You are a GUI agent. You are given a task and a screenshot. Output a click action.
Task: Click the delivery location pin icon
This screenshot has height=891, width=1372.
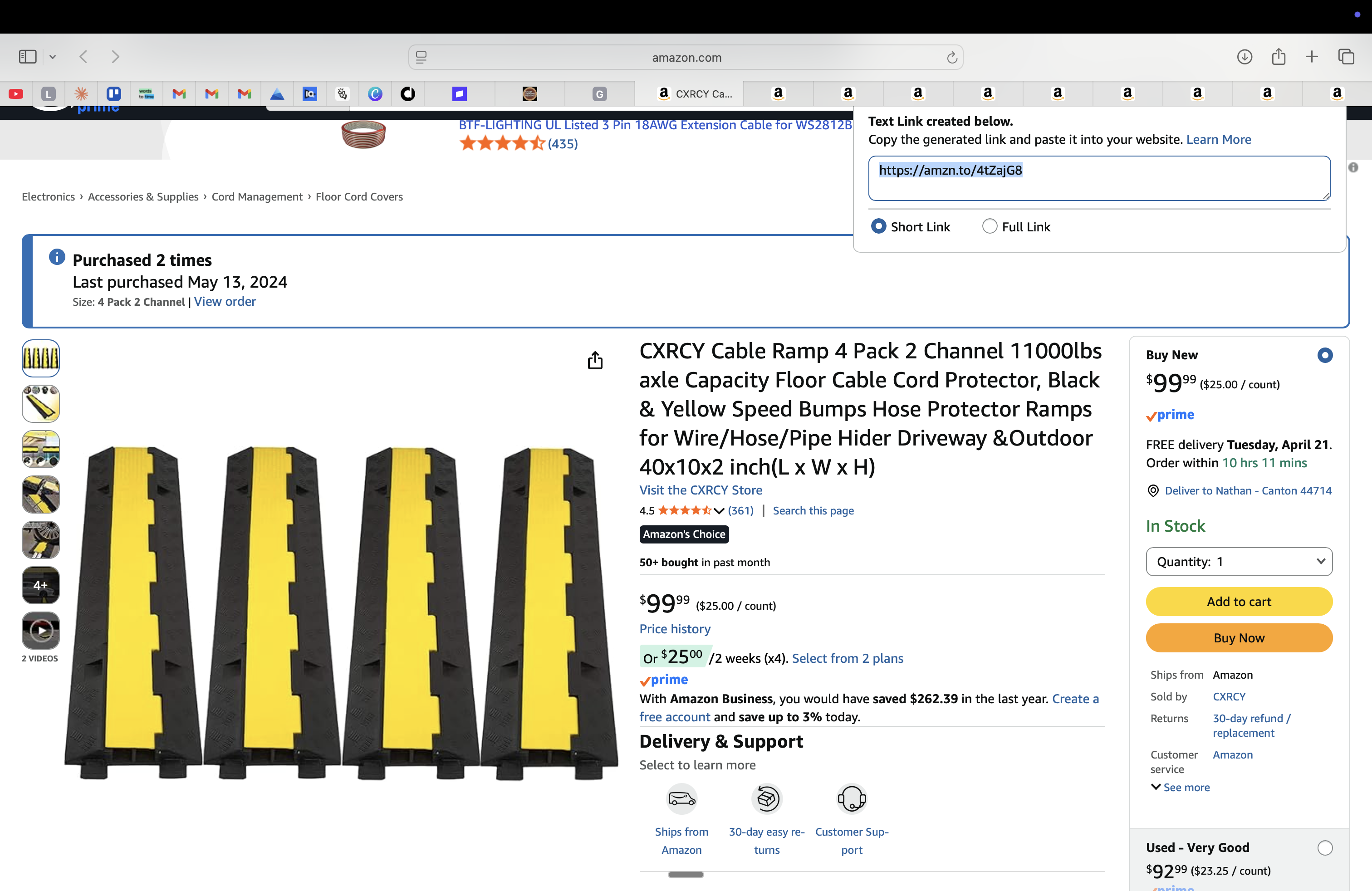[x=1152, y=490]
